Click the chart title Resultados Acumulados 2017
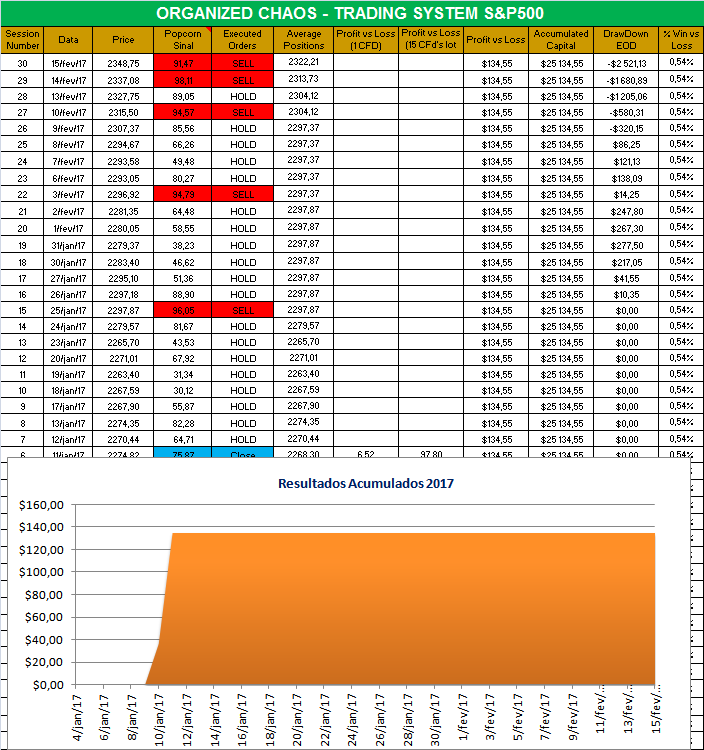This screenshot has height=750, width=704. click(x=366, y=483)
